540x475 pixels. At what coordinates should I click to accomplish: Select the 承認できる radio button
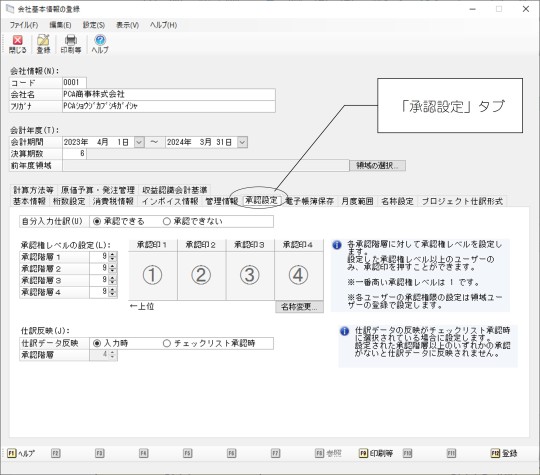coord(97,221)
